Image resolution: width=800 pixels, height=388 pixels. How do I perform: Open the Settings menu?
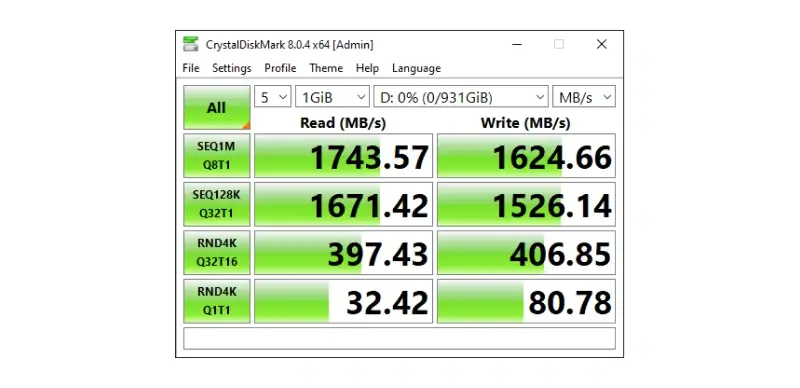(x=232, y=68)
